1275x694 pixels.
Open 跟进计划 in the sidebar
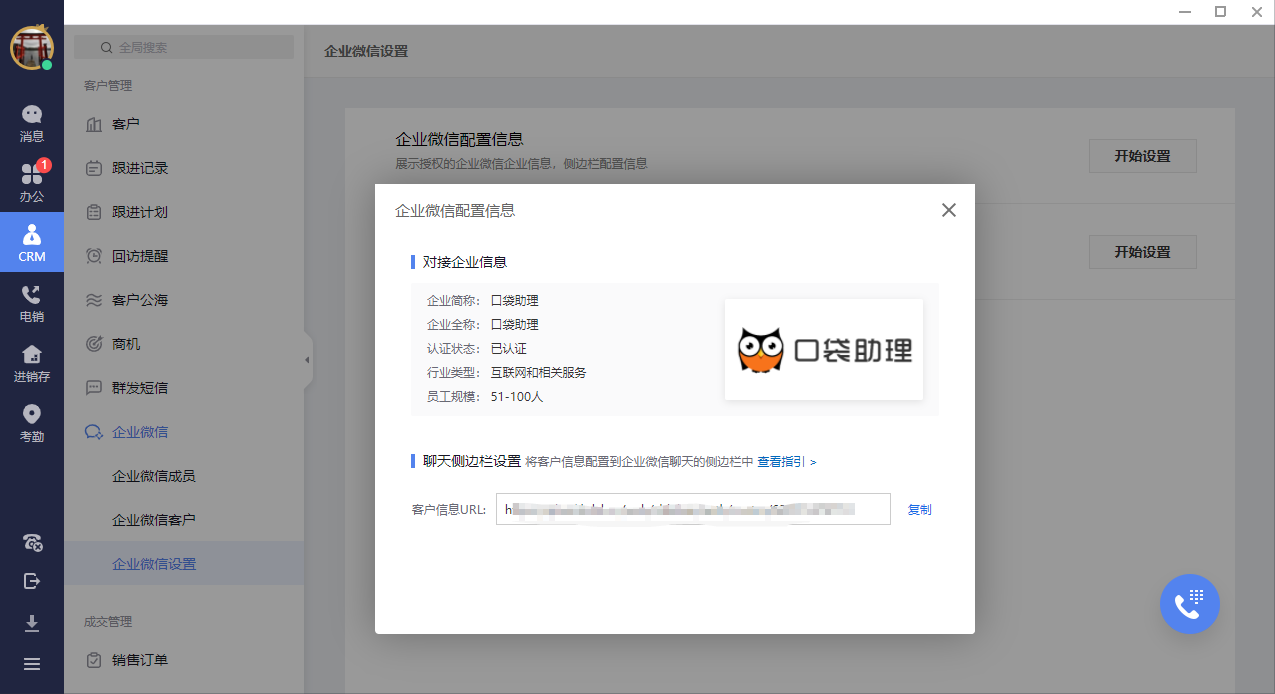click(x=184, y=212)
